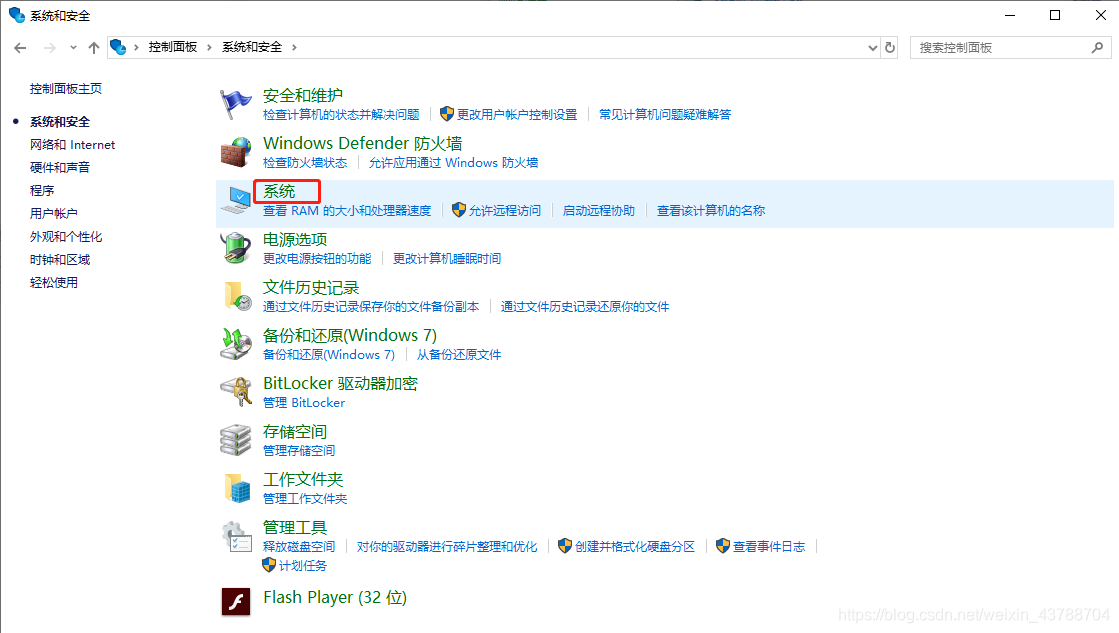Open 程序 category in sidebar
Image resolution: width=1119 pixels, height=633 pixels.
[41, 191]
